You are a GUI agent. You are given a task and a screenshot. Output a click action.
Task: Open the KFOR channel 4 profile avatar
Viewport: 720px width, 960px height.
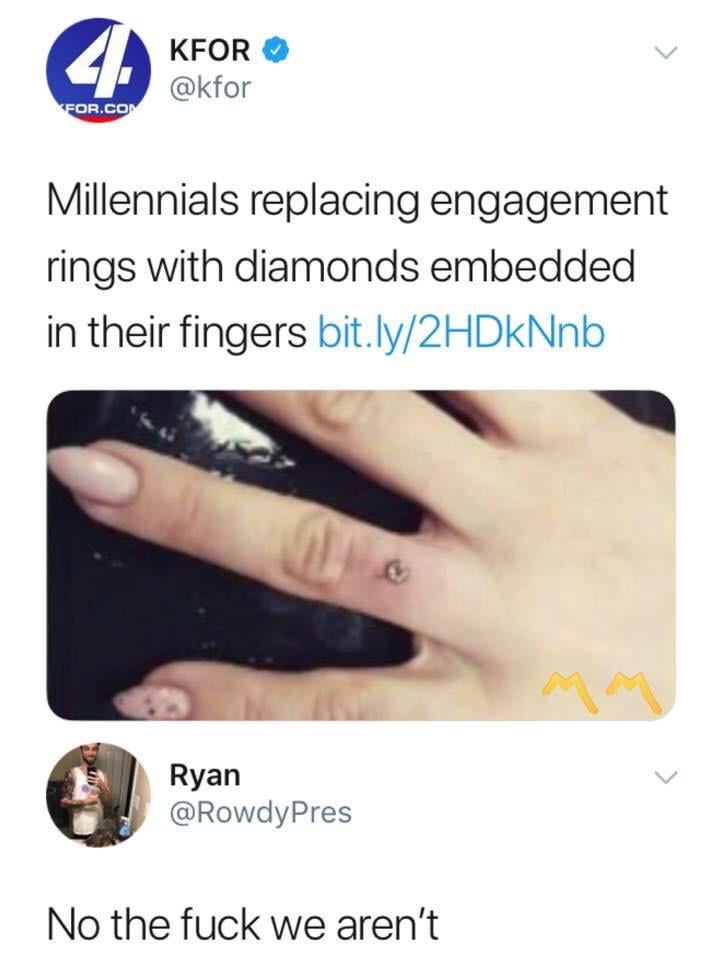pos(99,70)
